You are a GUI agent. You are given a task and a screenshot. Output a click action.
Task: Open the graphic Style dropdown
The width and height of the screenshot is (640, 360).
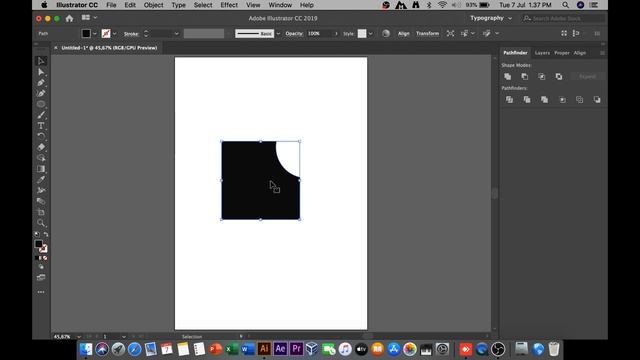coord(371,33)
